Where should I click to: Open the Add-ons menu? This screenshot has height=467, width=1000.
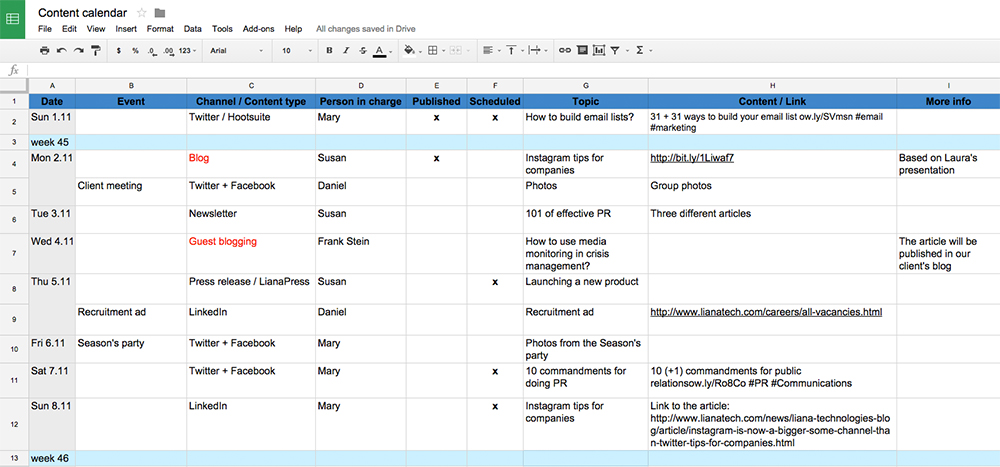click(259, 29)
